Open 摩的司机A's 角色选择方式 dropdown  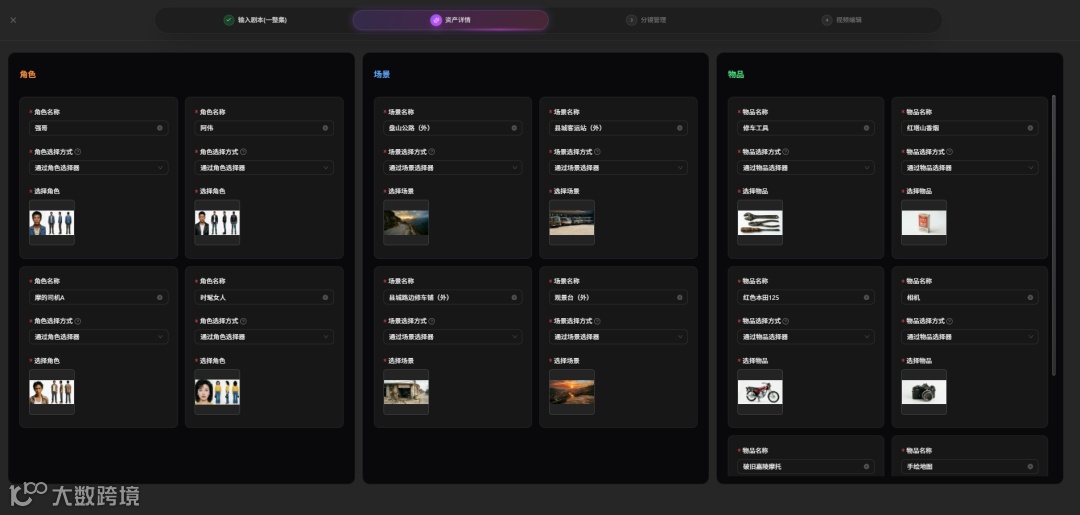coord(98,337)
